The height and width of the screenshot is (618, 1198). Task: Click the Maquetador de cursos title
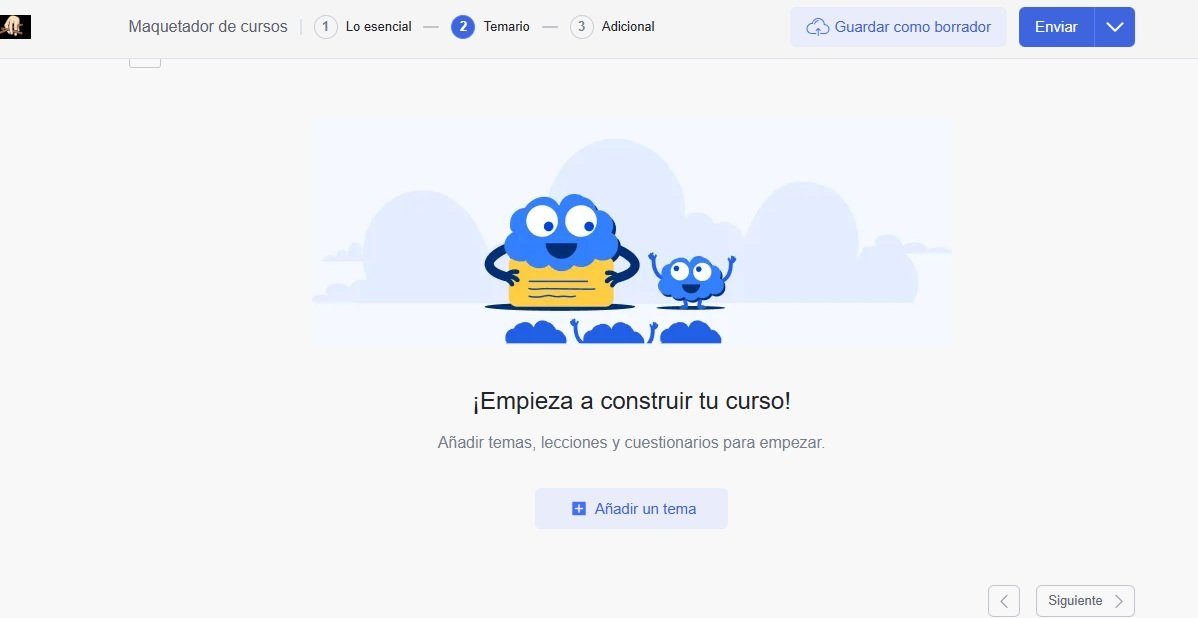click(x=208, y=27)
